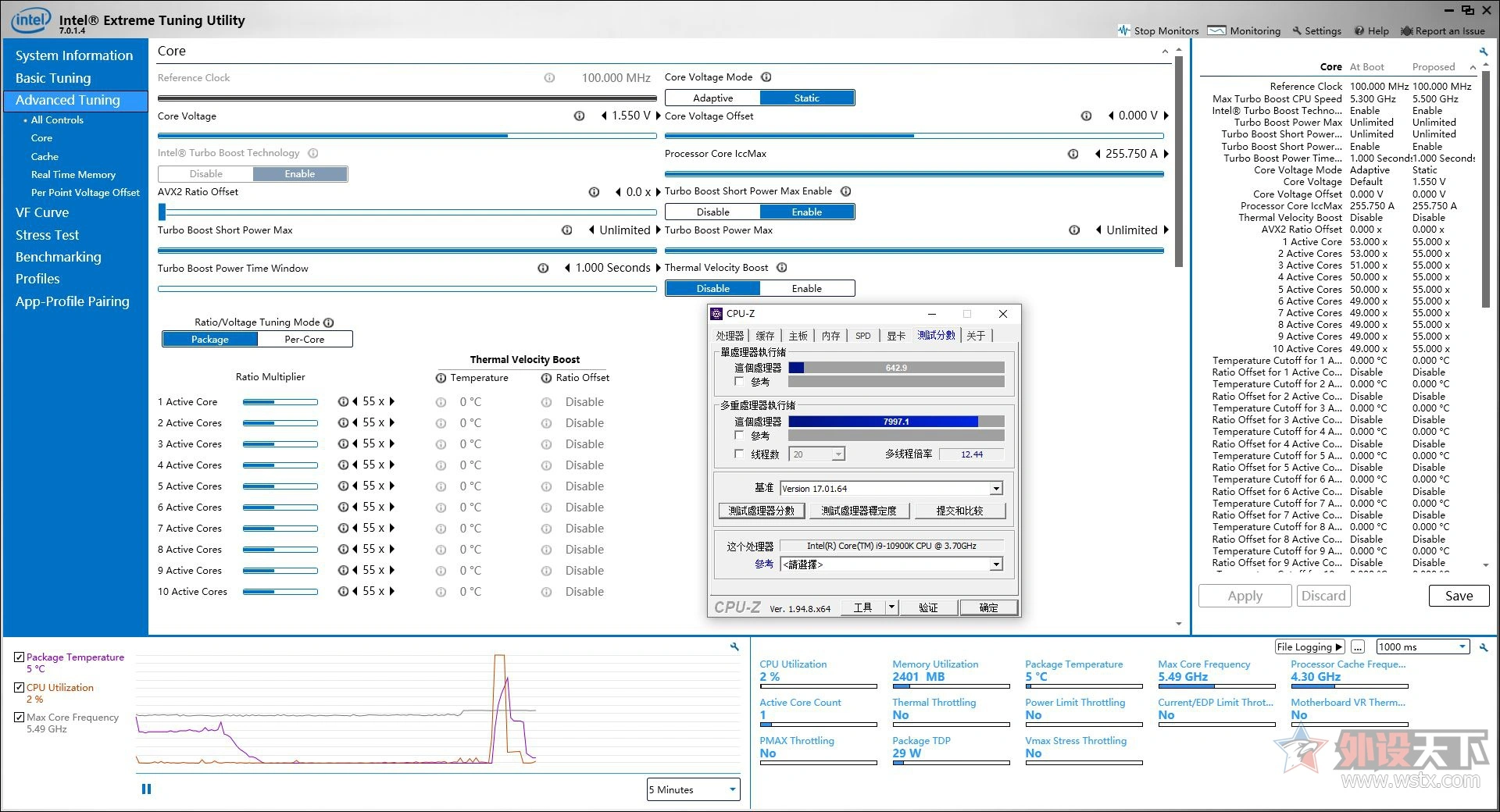
Task: Open Stress Test section
Action: click(47, 235)
